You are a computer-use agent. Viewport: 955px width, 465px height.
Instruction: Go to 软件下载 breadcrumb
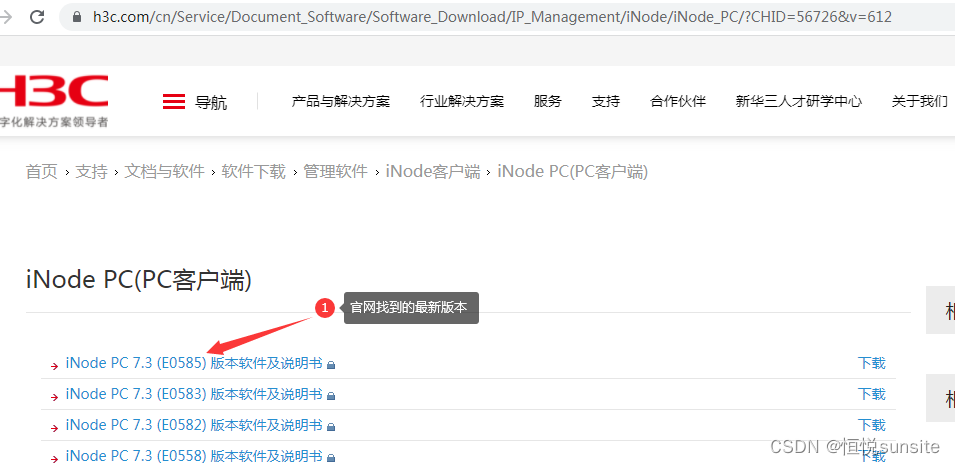[x=253, y=172]
